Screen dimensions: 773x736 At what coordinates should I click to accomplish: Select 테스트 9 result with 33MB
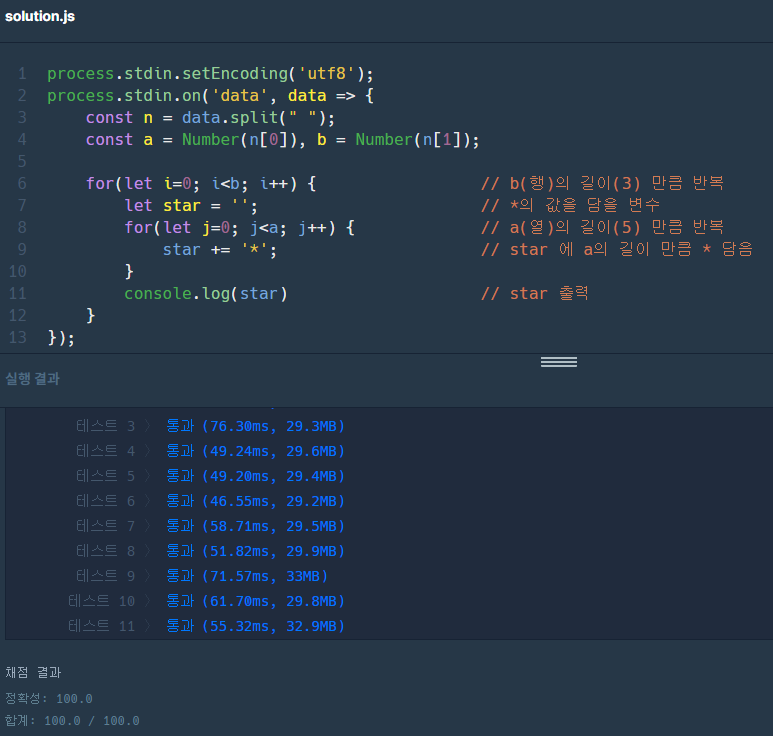[202, 576]
